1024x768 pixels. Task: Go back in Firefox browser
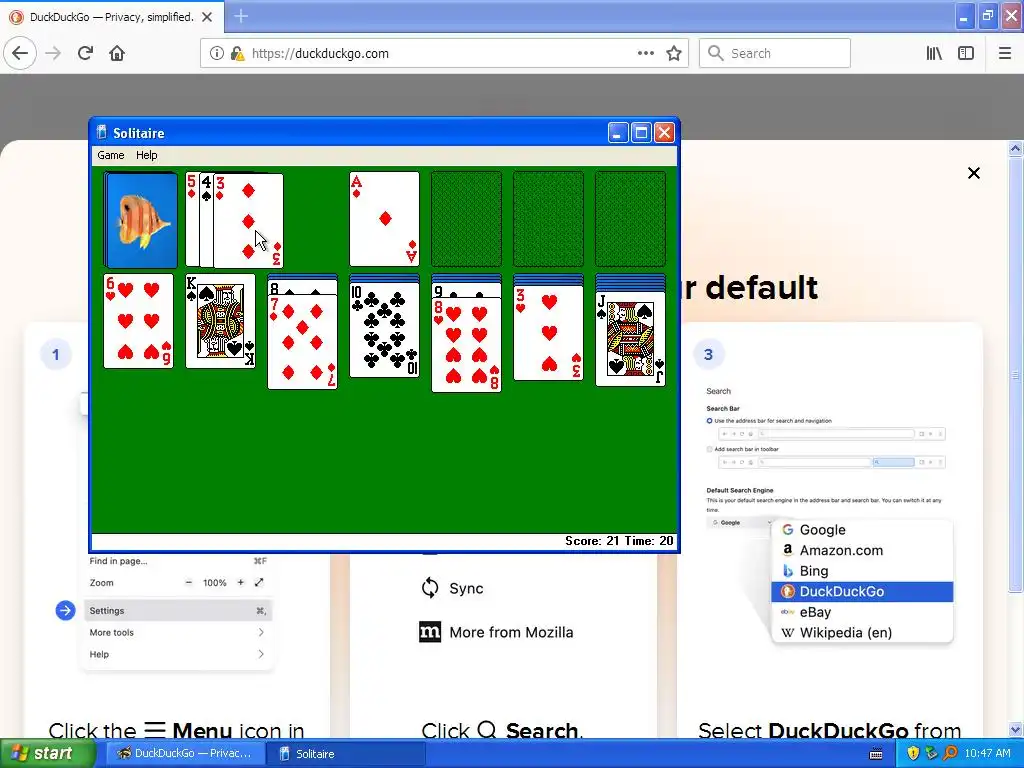(20, 53)
